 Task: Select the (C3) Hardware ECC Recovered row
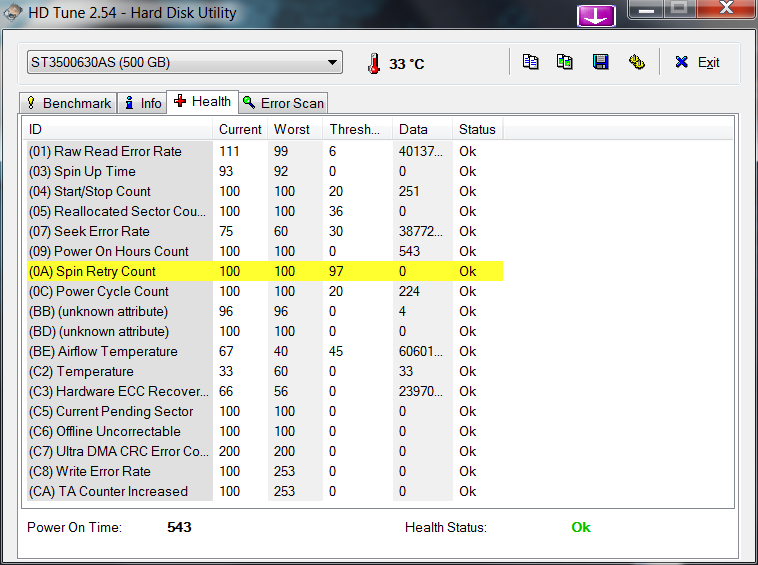coord(265,391)
